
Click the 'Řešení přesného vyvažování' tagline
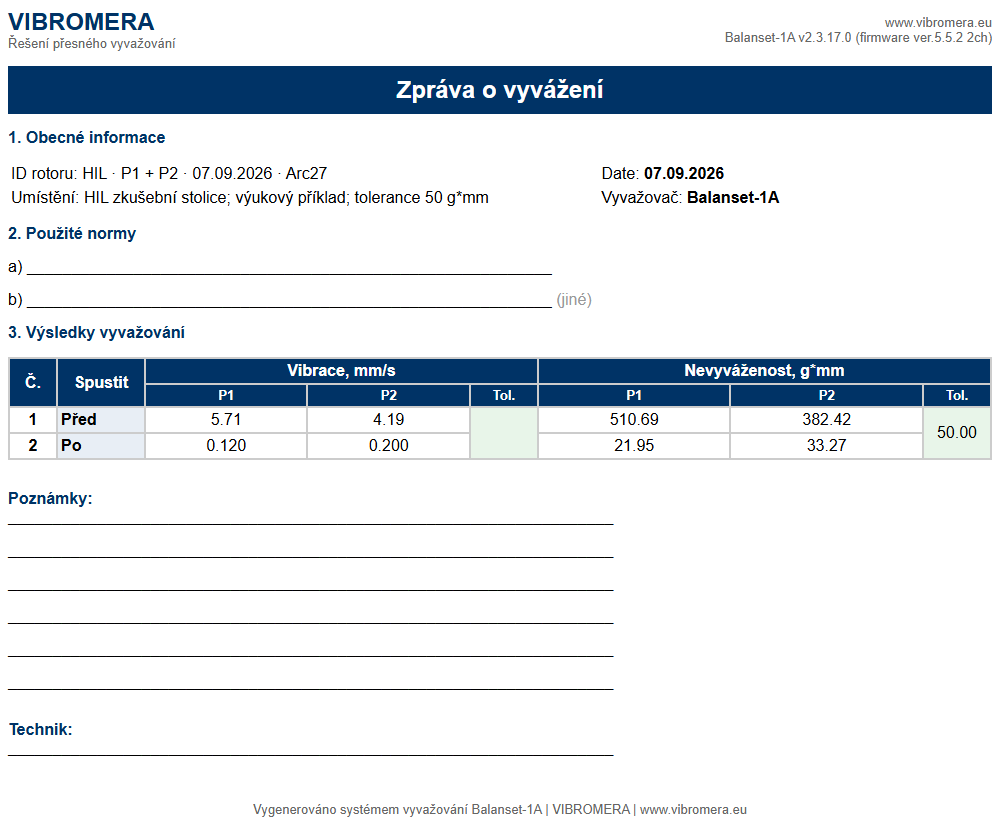click(x=92, y=43)
